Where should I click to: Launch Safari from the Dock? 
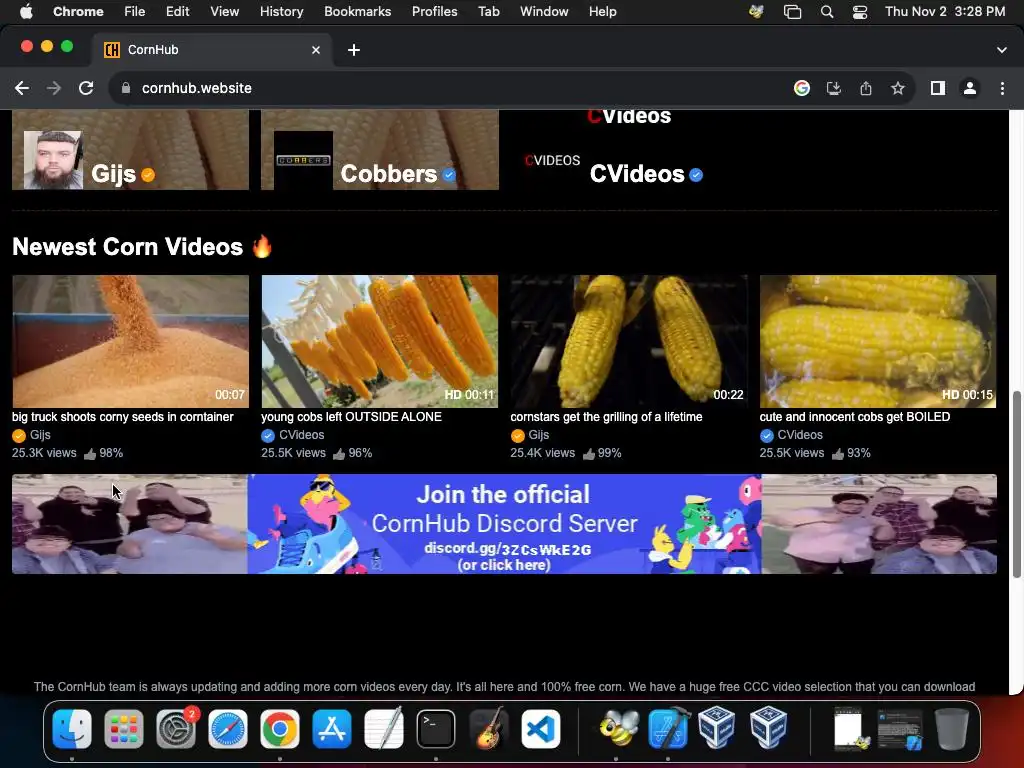227,728
